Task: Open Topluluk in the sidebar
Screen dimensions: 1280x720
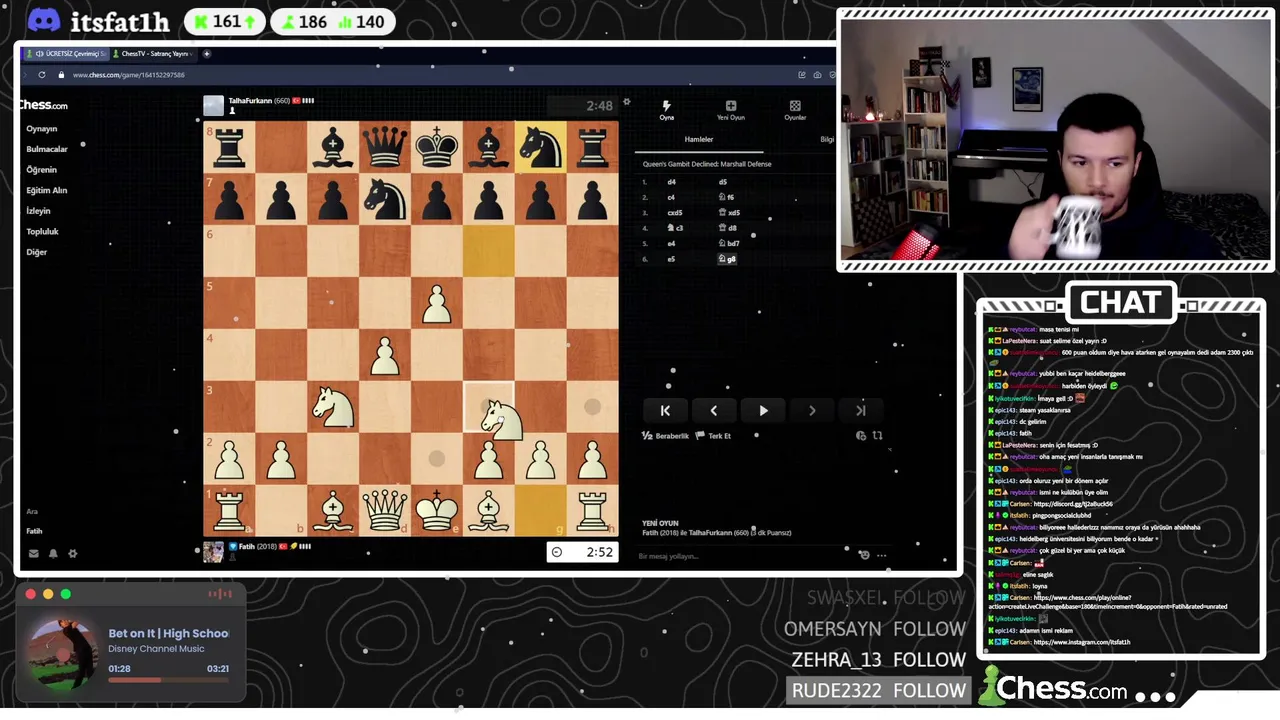Action: coord(42,231)
